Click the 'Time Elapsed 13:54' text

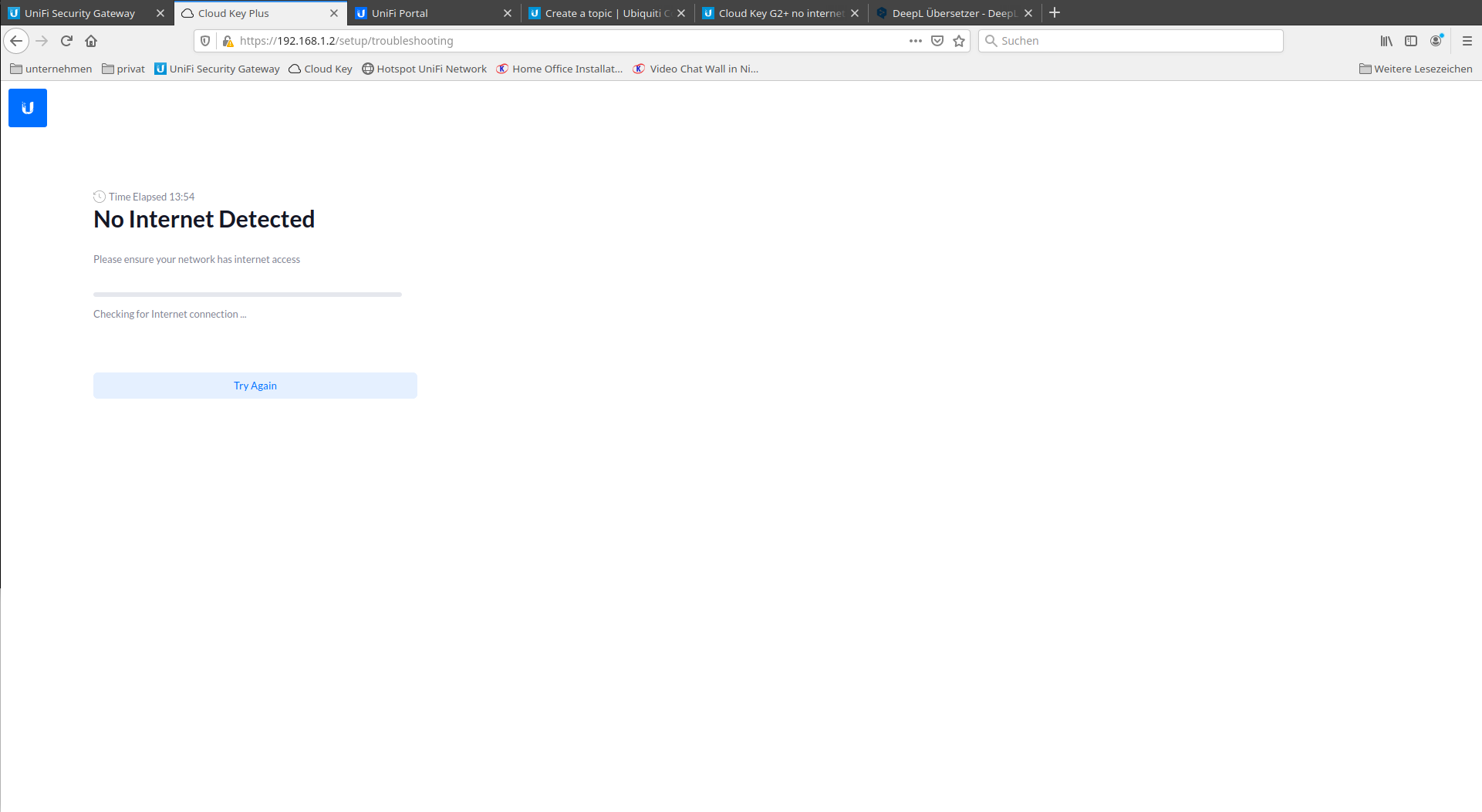coord(152,197)
